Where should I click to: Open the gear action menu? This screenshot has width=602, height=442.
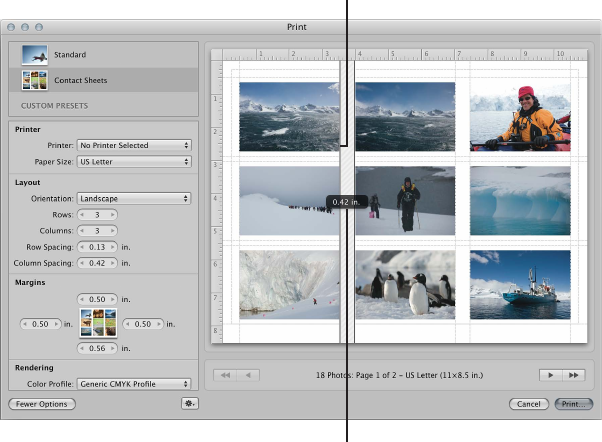189,404
